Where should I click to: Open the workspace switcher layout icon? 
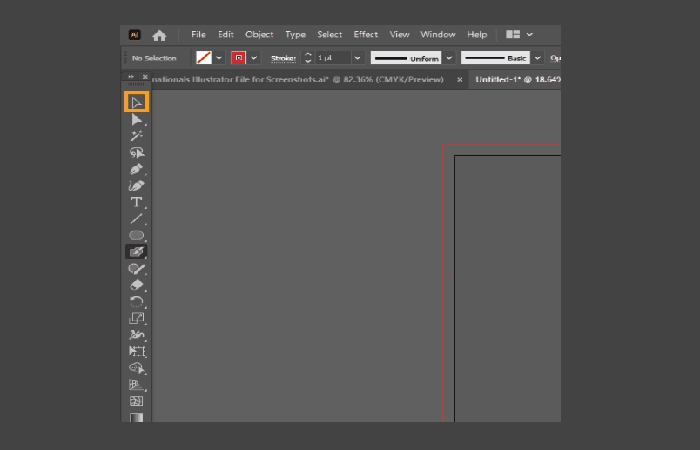point(513,34)
